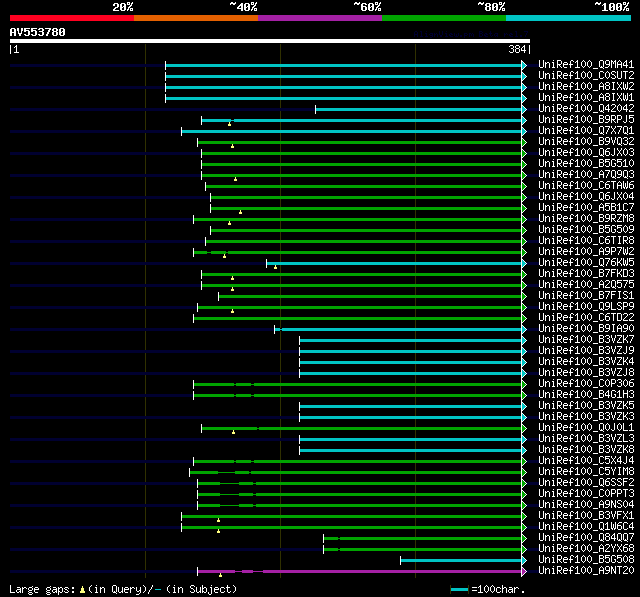This screenshot has width=640, height=597.
Task: Select label UniRef100_B7FKD3
Action: click(x=586, y=273)
